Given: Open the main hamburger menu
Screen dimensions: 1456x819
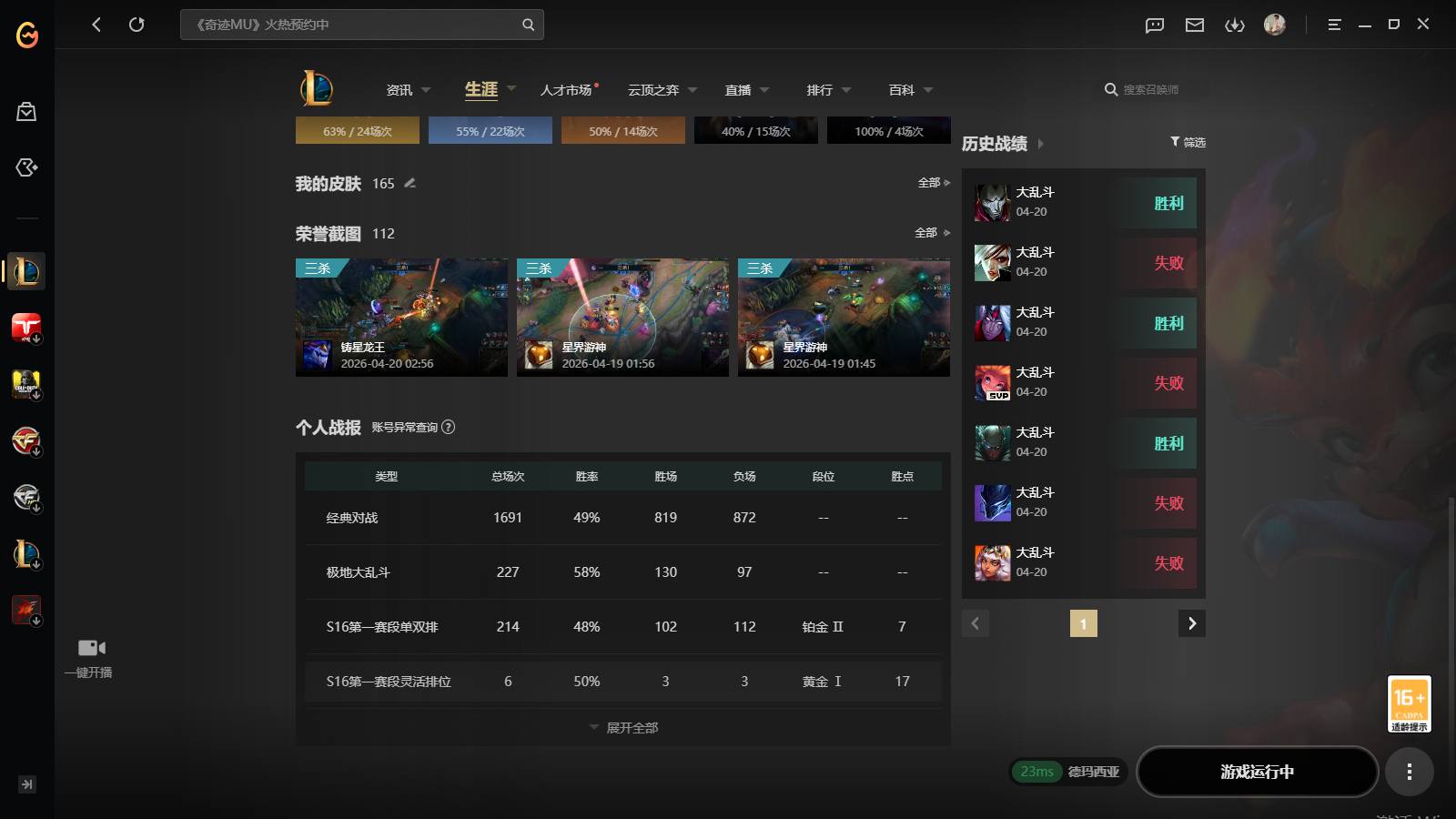Looking at the screenshot, I should pos(1334,25).
